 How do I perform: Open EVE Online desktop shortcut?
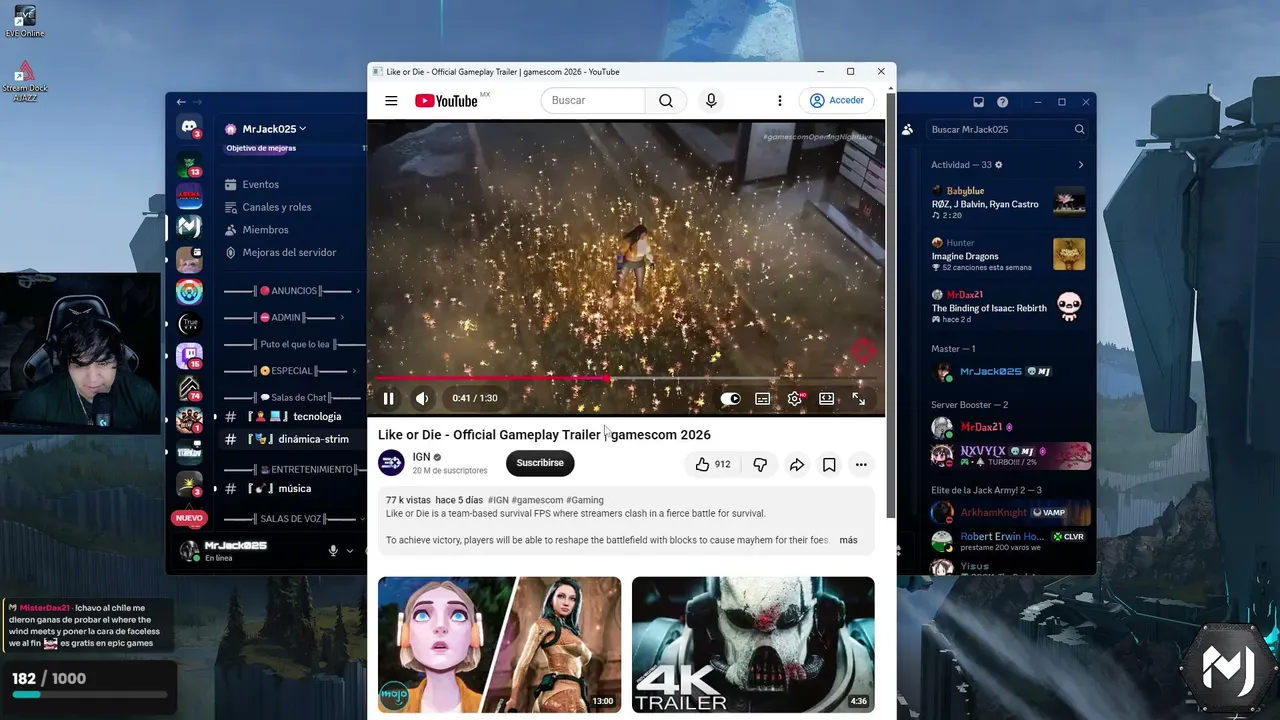point(25,21)
